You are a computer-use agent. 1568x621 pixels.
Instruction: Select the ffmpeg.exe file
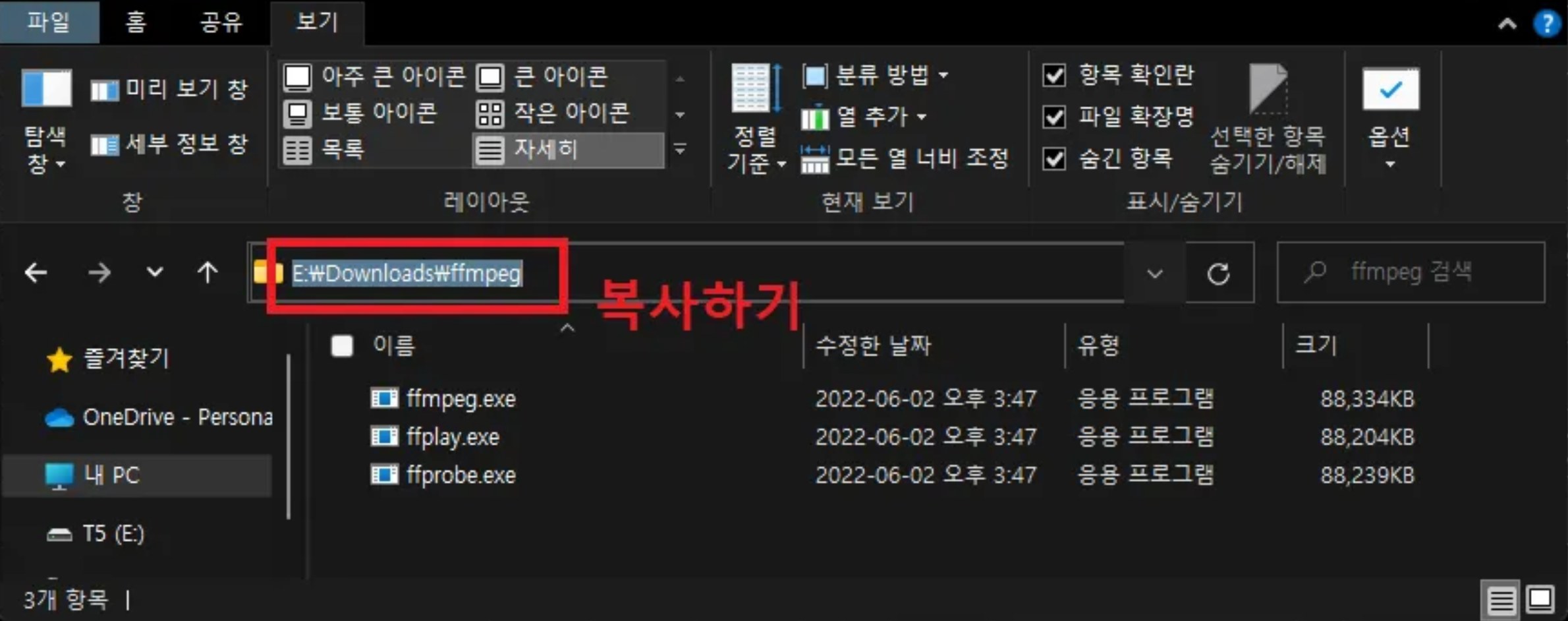(x=461, y=399)
